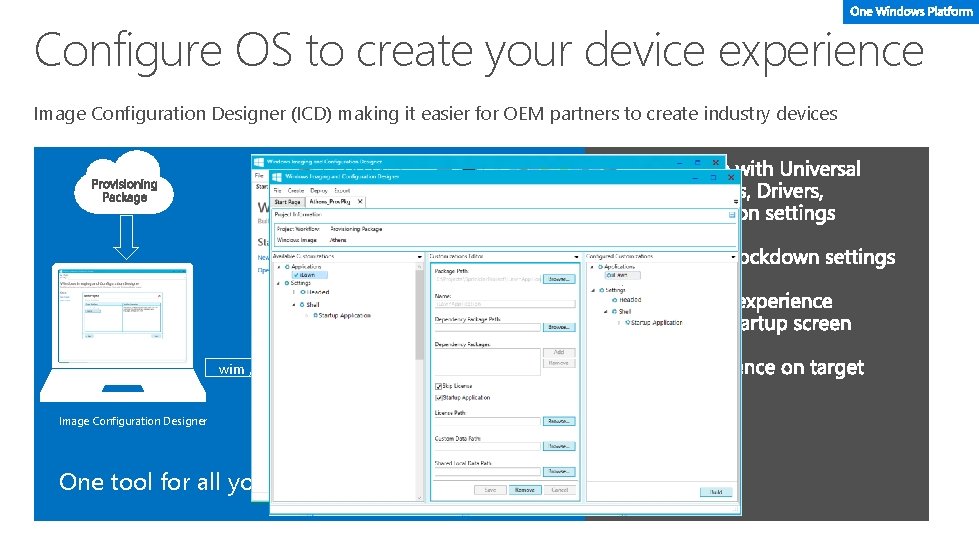
Task: Open the File menu in front window
Action: [x=277, y=190]
